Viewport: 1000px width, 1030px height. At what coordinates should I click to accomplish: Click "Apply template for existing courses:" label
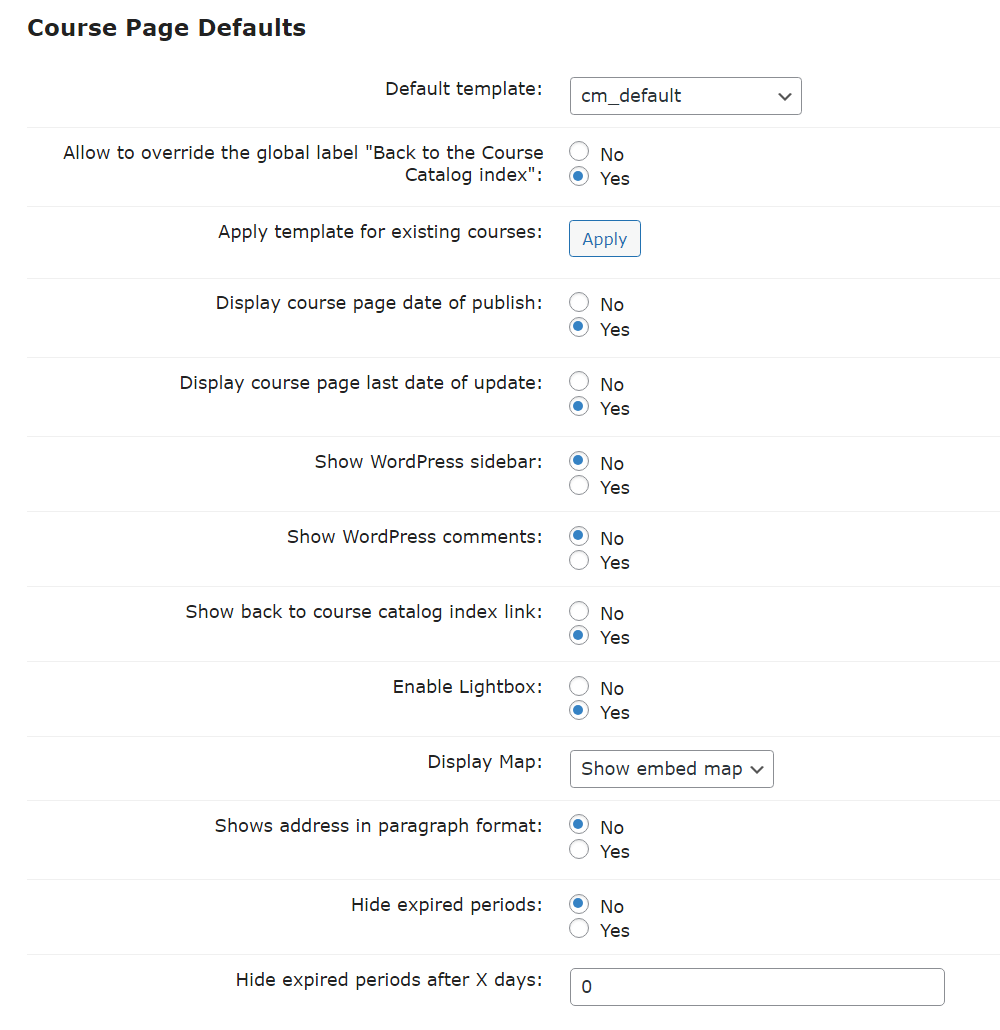380,232
